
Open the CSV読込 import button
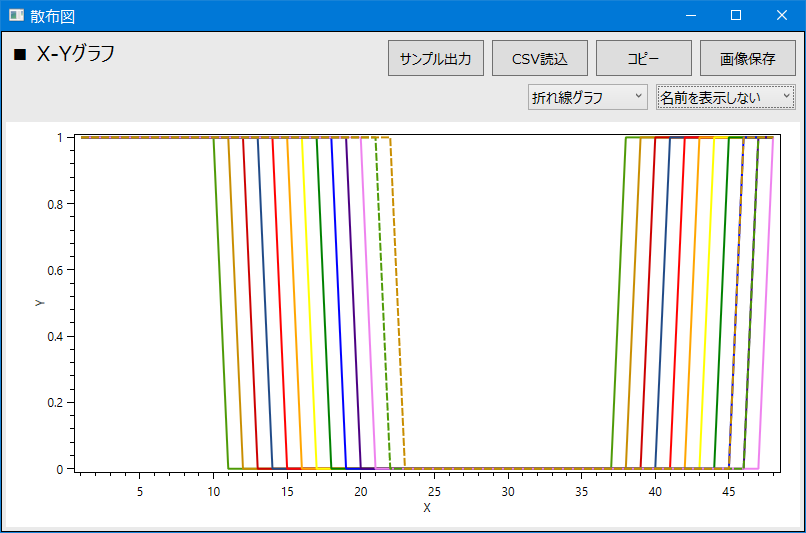point(540,58)
